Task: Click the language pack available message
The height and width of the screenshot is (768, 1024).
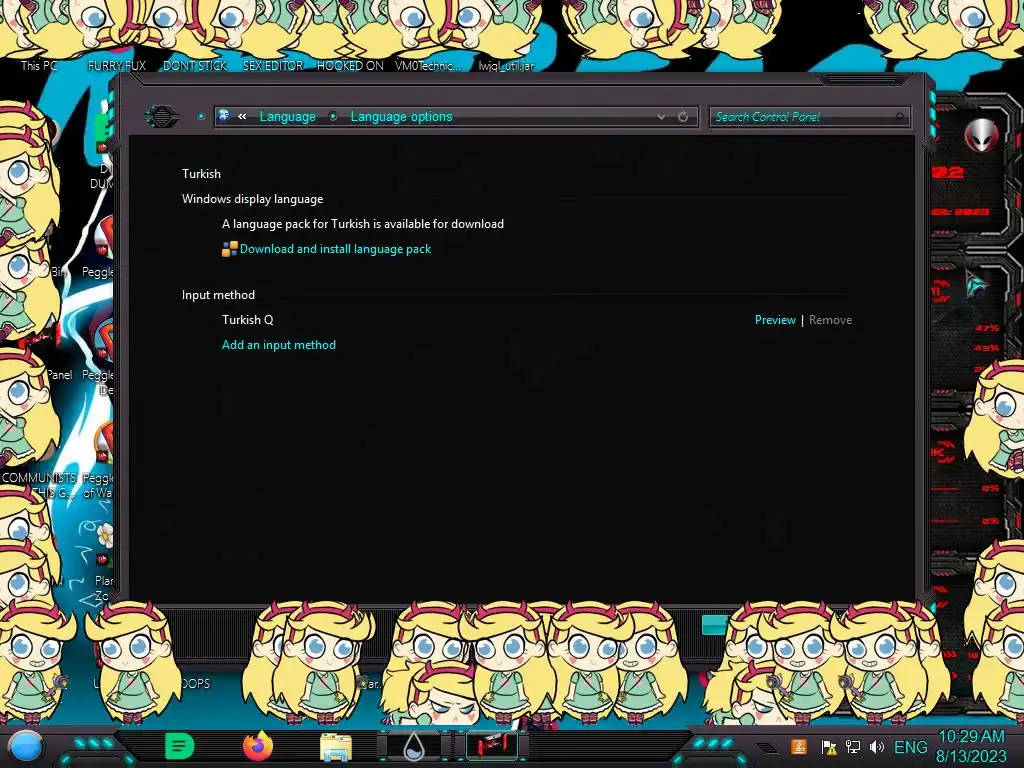Action: 362,224
